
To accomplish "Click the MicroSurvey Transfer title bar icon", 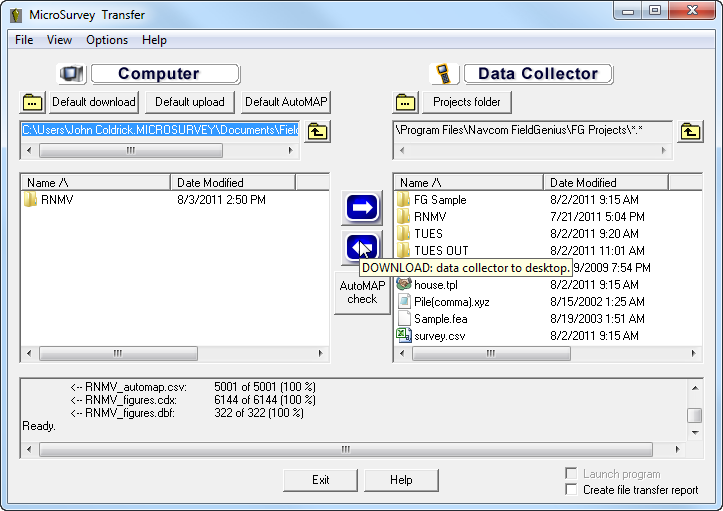I will (x=17, y=15).
